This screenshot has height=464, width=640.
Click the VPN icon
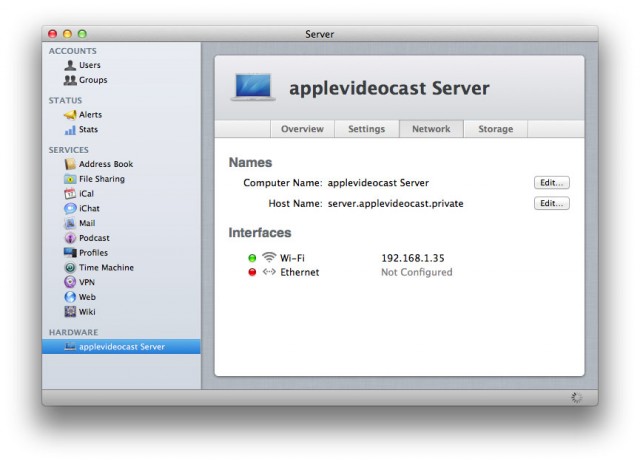point(70,282)
